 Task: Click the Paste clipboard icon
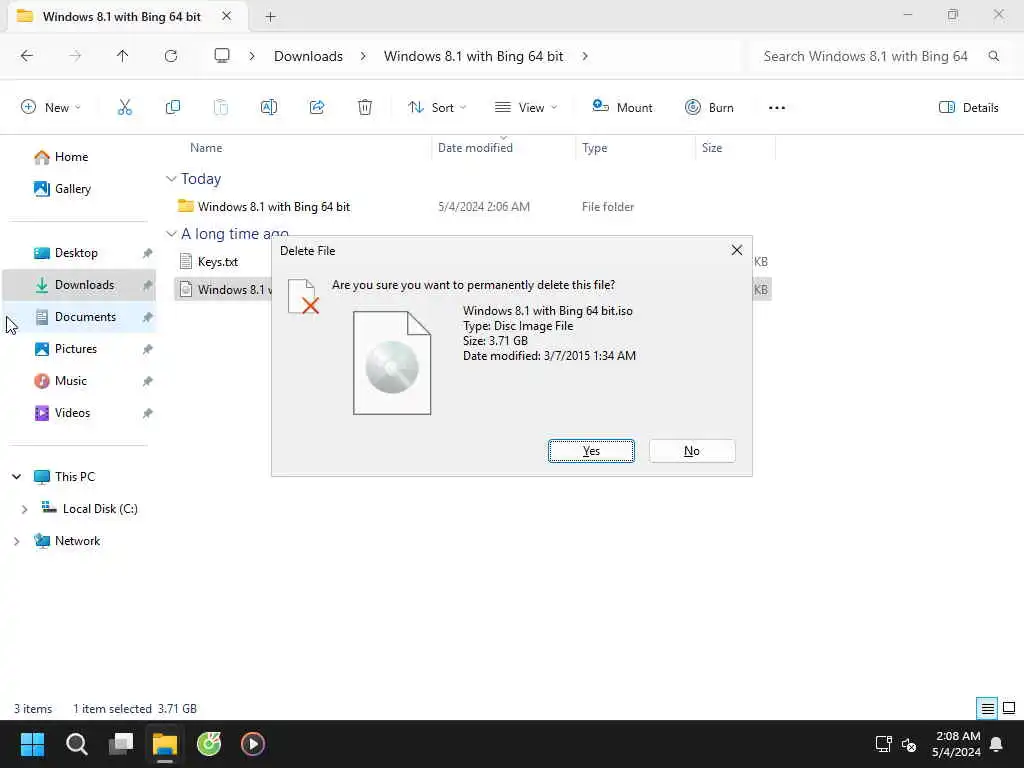(x=221, y=107)
